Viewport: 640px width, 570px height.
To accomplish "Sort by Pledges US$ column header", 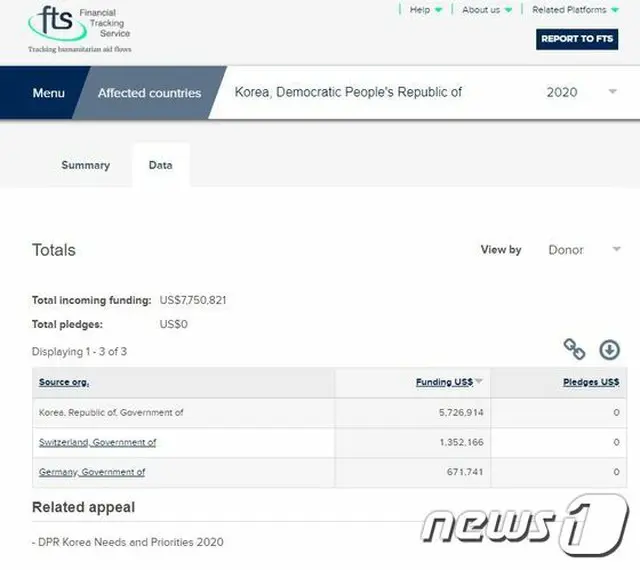I will (x=589, y=382).
